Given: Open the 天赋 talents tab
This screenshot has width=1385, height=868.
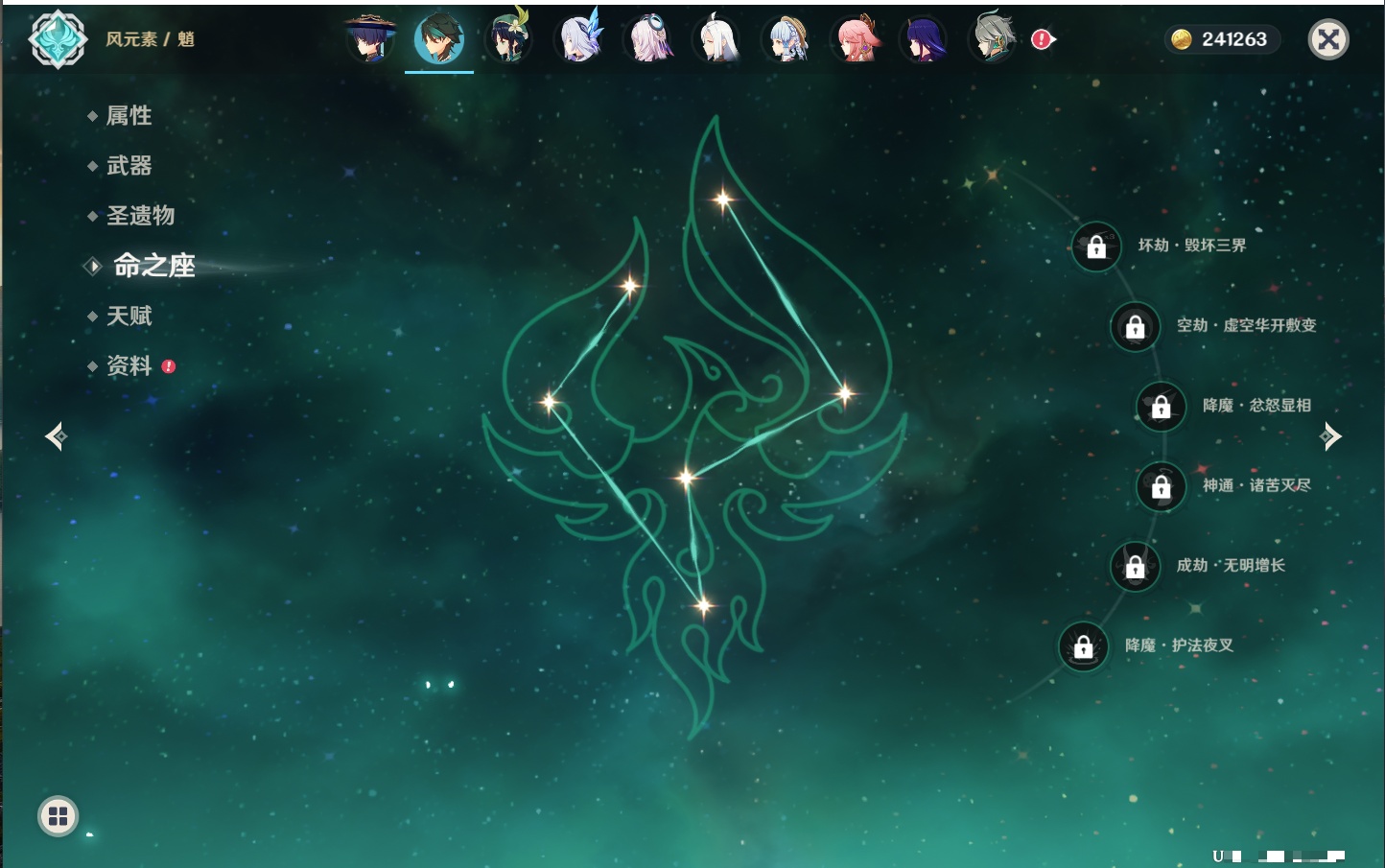Looking at the screenshot, I should click(129, 316).
